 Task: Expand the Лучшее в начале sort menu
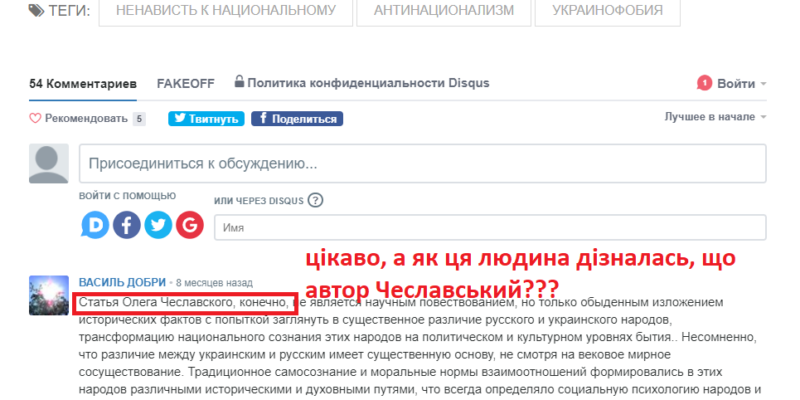715,117
